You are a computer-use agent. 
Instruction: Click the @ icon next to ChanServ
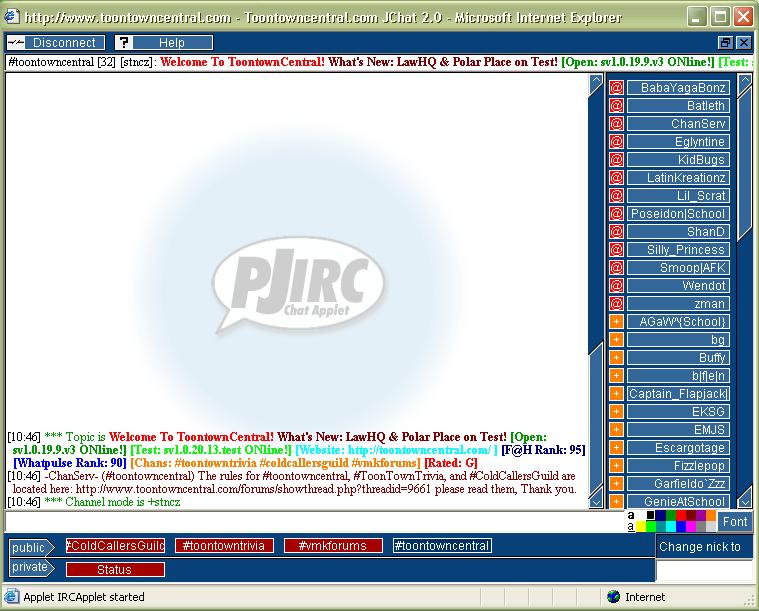point(616,123)
